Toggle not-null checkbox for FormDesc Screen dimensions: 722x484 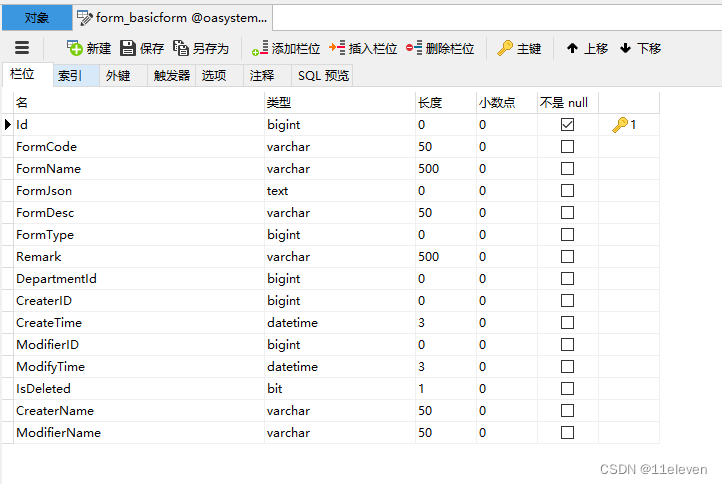(x=567, y=212)
